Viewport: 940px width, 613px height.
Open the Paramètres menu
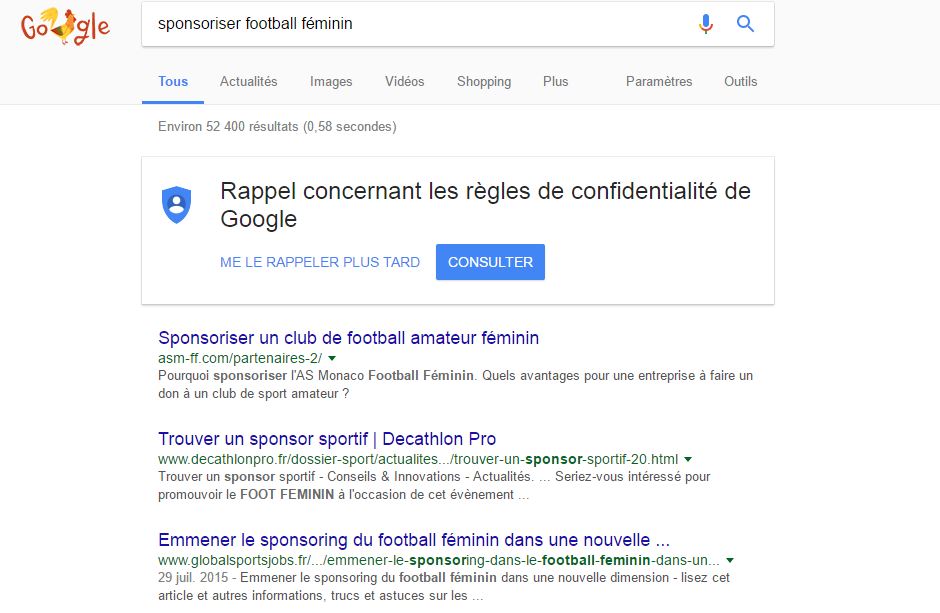coord(659,81)
